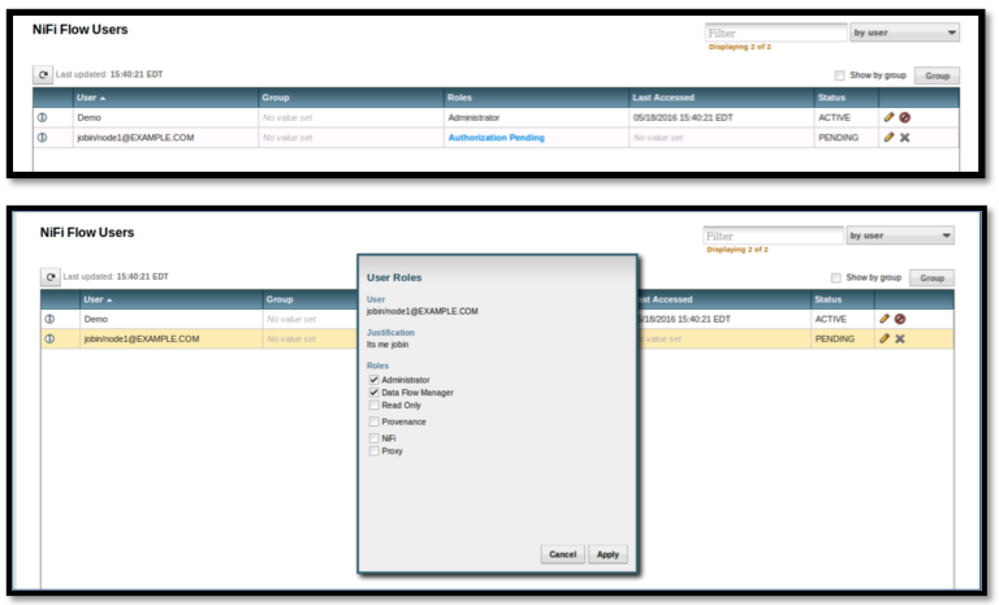Click refresh icon in upper NiFi Flow Users panel
The width and height of the screenshot is (999, 605).
click(x=43, y=75)
